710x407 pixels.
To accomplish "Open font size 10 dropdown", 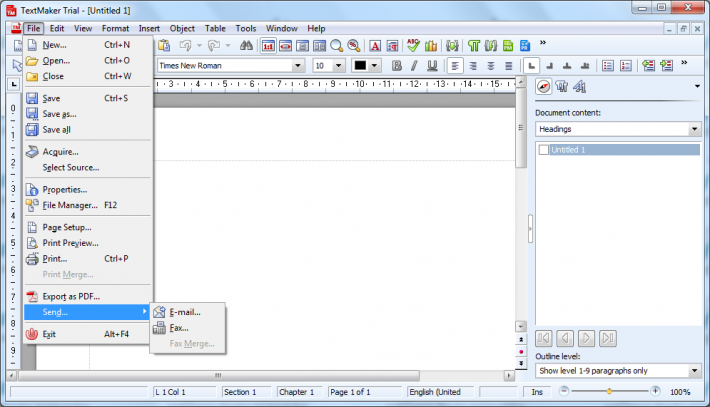I will coord(338,66).
